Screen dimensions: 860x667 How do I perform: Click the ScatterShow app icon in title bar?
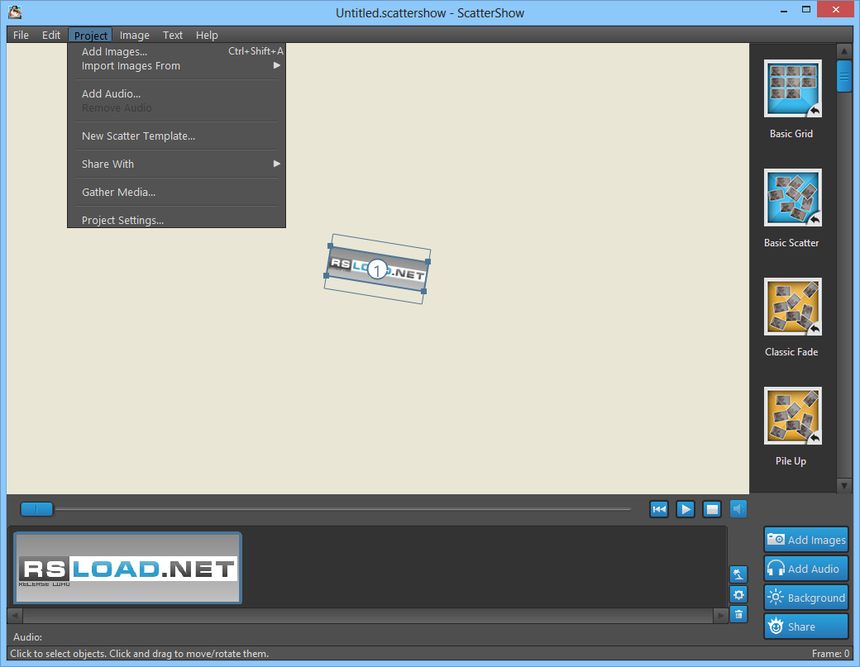15,12
